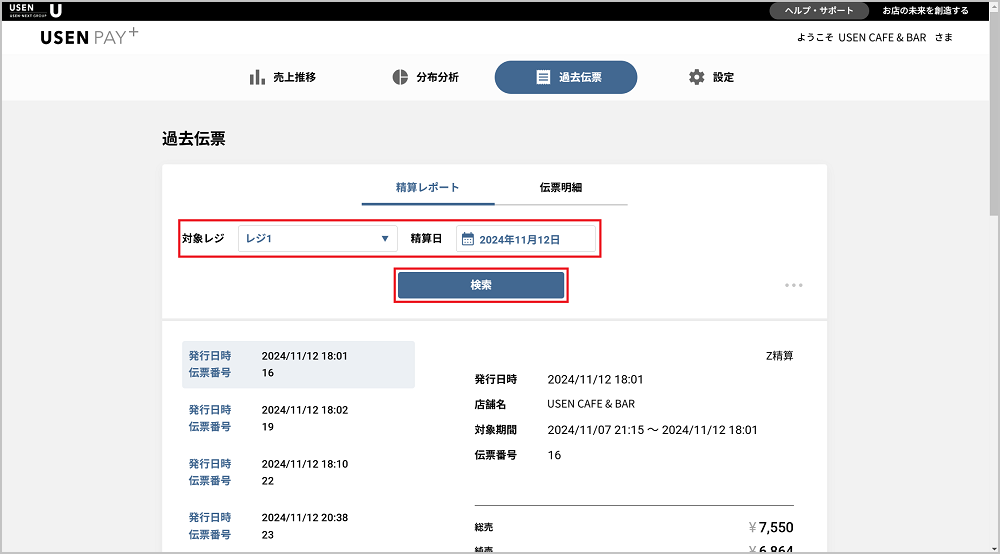Select receipt issued 2024/11/12 18:02
Screen dimensions: 1000x554
pos(298,418)
